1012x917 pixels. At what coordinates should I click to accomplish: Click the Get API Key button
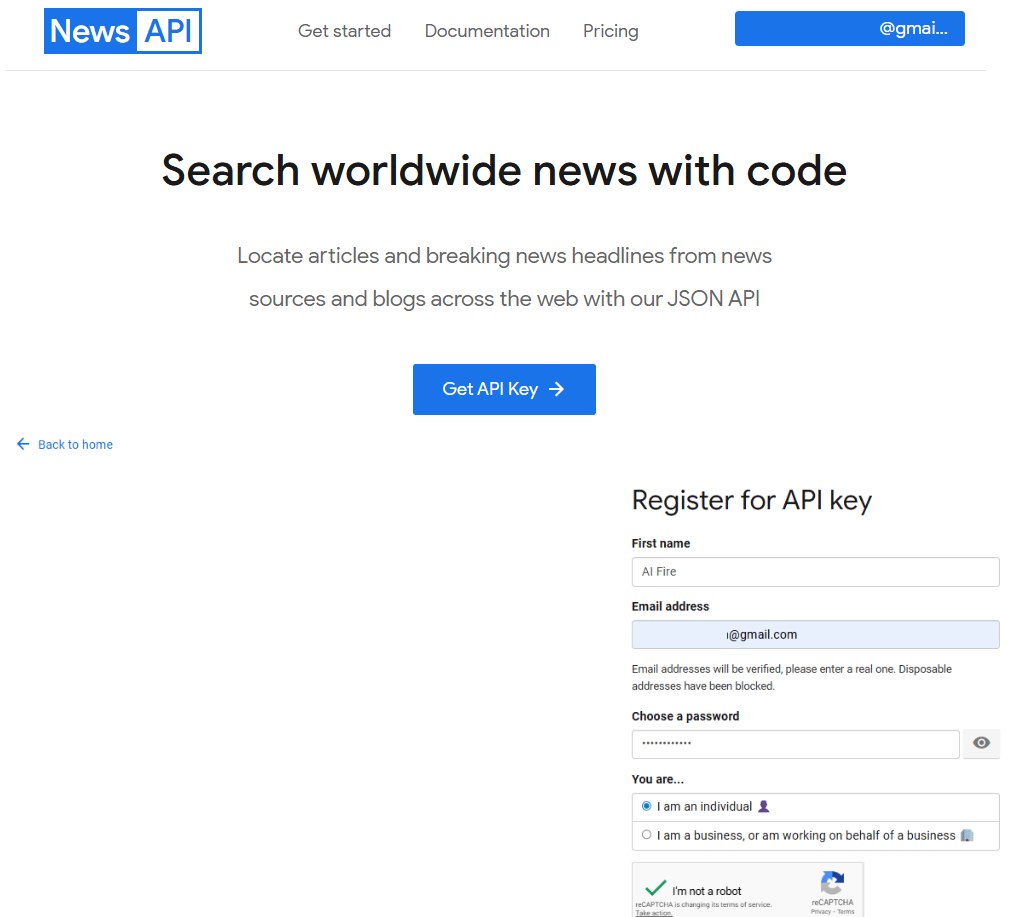point(504,389)
